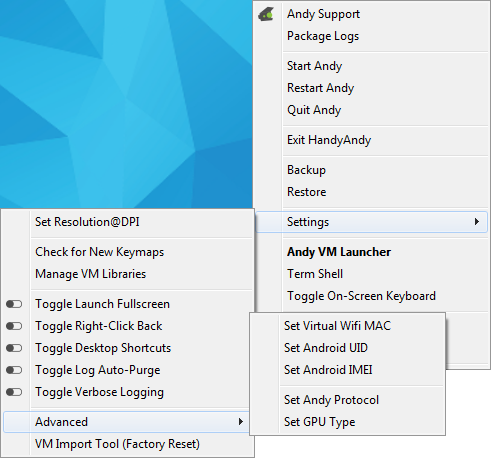Viewport: 491px width, 458px height.
Task: Choose Start Andy
Action: [314, 66]
